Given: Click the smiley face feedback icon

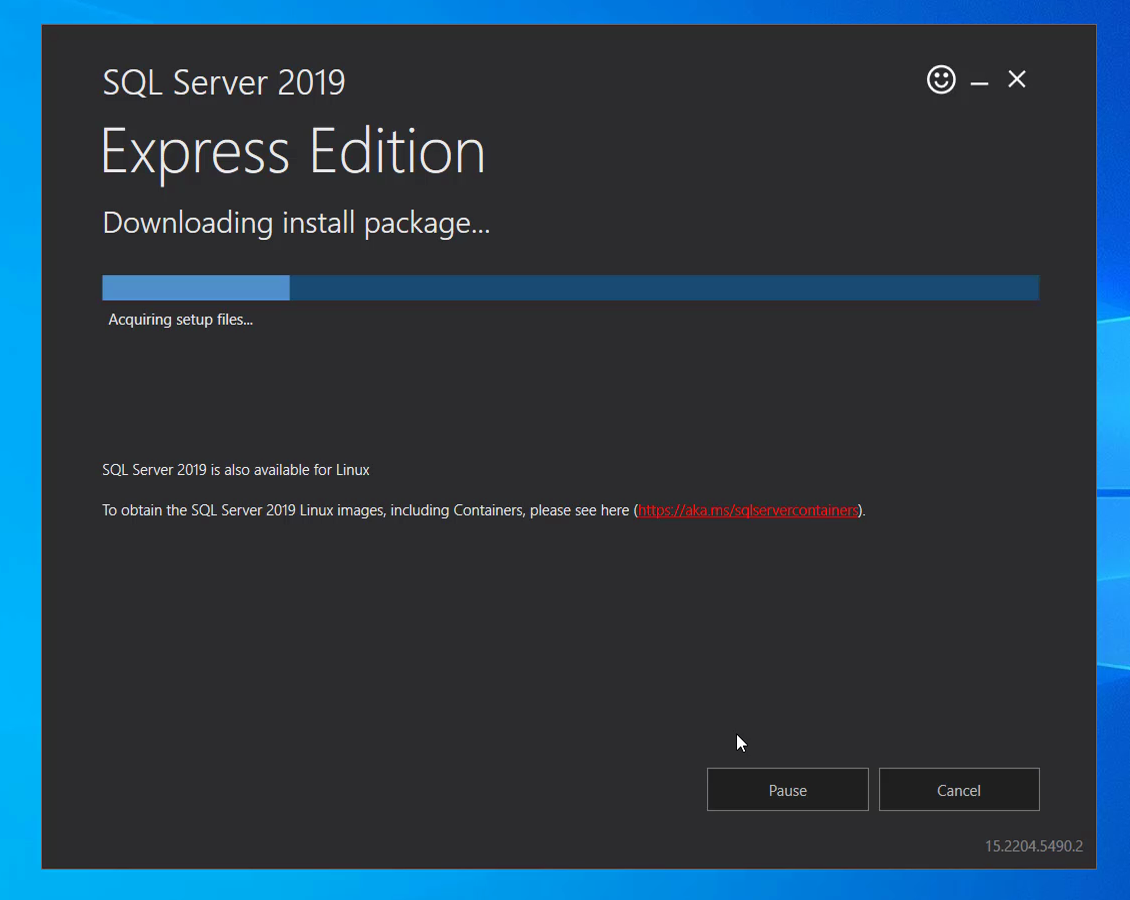Looking at the screenshot, I should click(x=941, y=80).
